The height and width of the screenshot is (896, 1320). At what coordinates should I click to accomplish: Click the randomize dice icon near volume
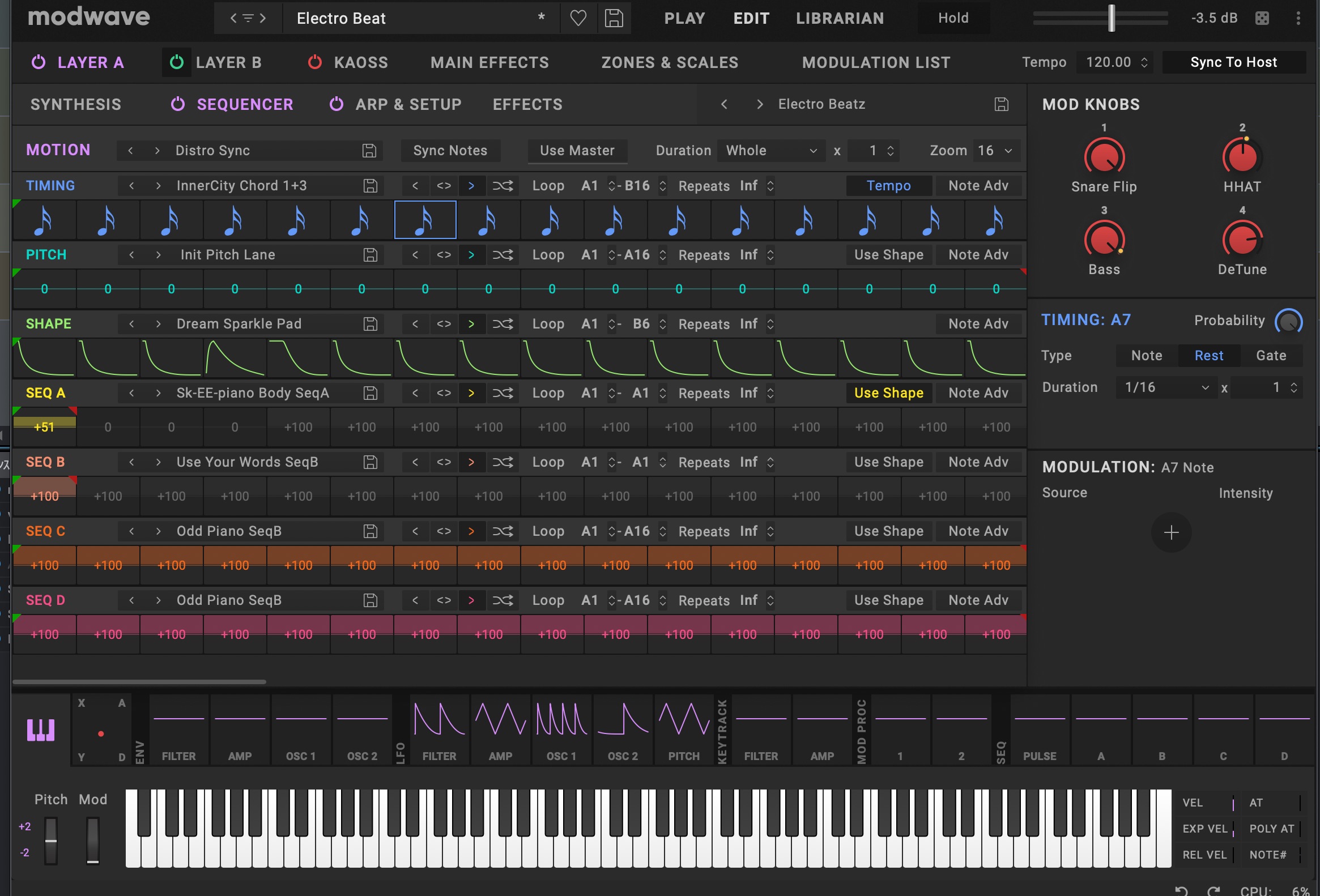pos(1262,18)
